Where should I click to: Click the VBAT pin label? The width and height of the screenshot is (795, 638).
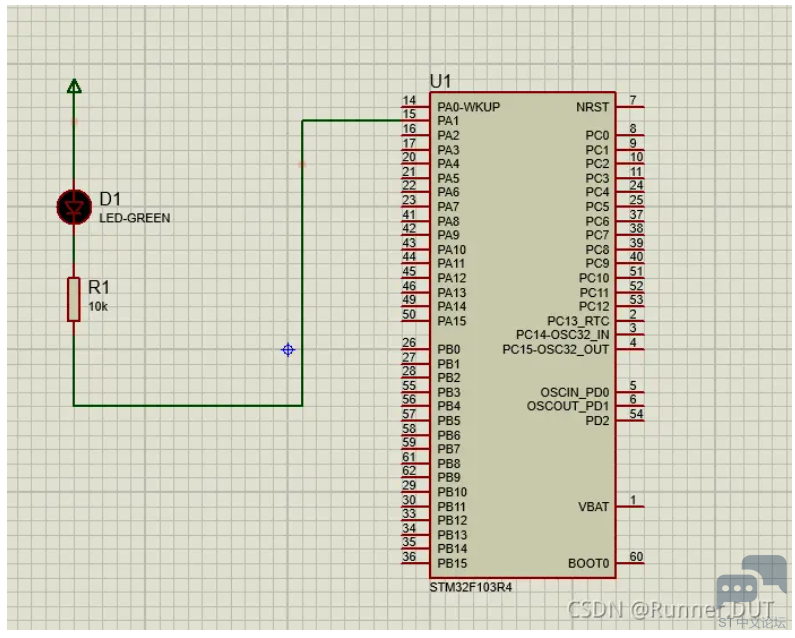(593, 507)
